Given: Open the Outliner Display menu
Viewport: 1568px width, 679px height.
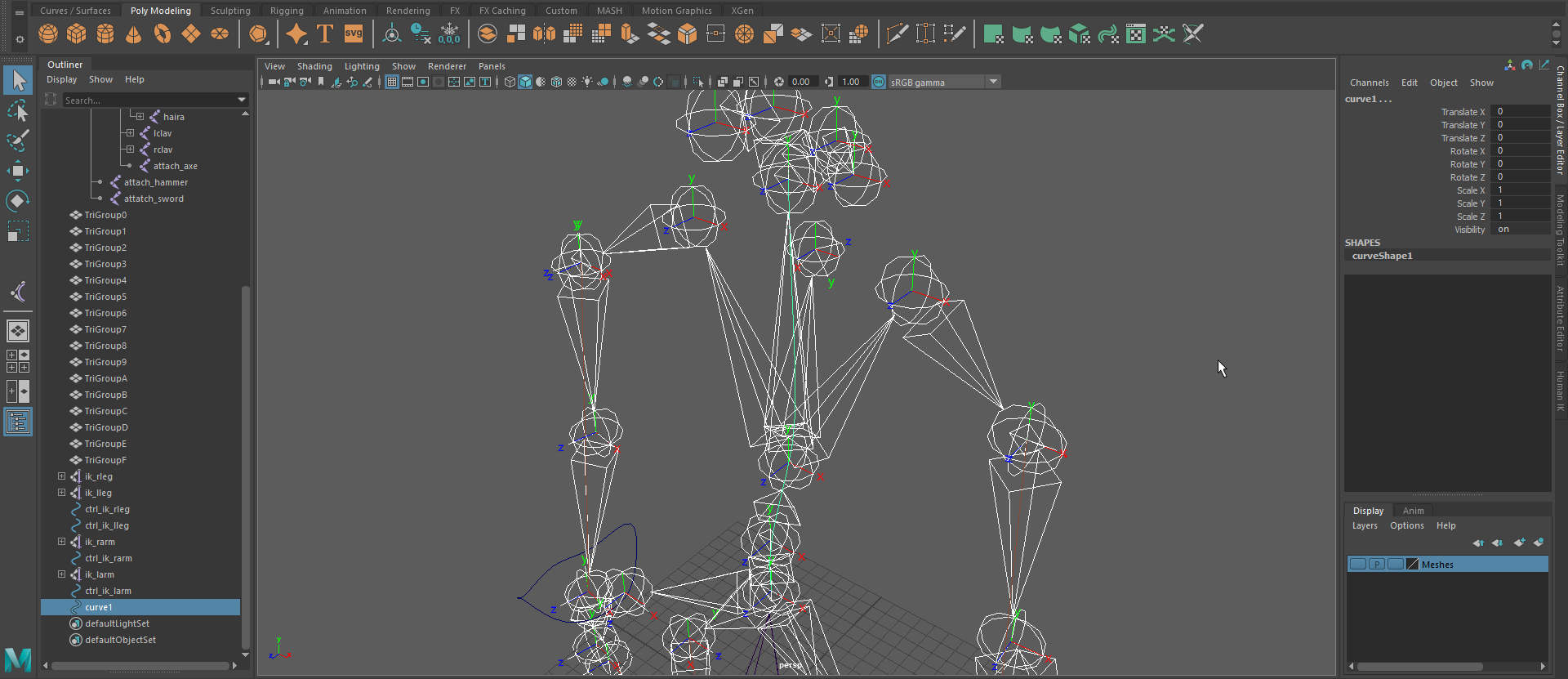Looking at the screenshot, I should click(x=61, y=79).
